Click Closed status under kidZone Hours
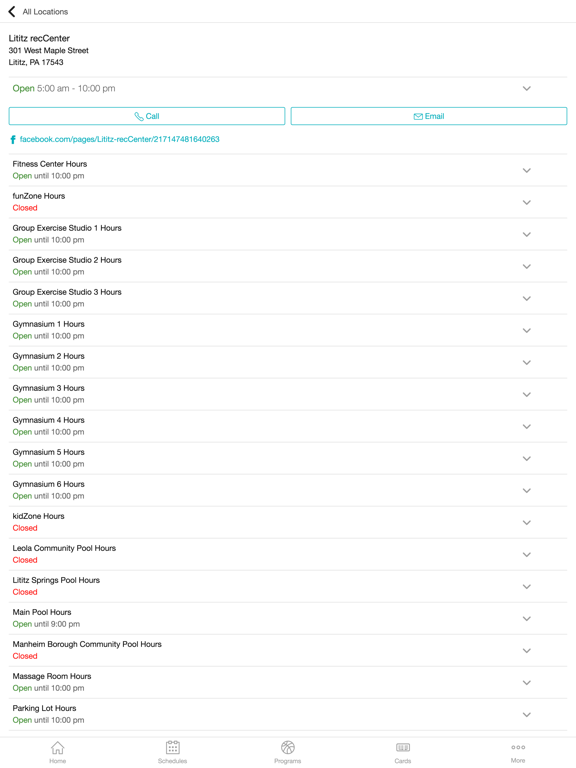The height and width of the screenshot is (768, 576). [25, 528]
